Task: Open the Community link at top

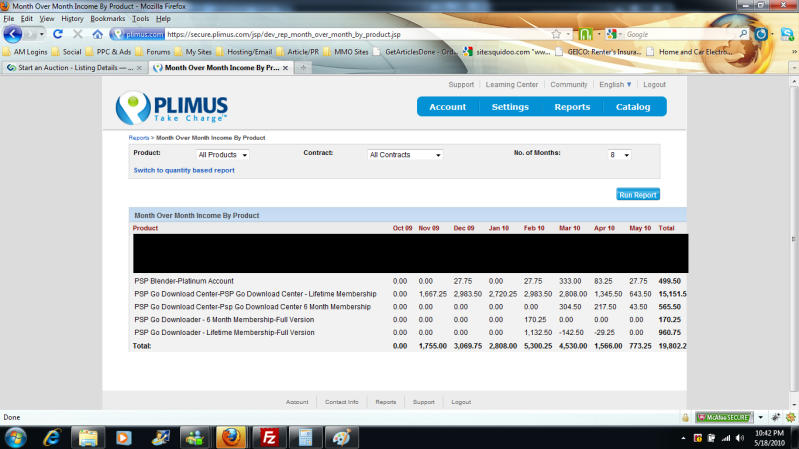Action: (569, 85)
